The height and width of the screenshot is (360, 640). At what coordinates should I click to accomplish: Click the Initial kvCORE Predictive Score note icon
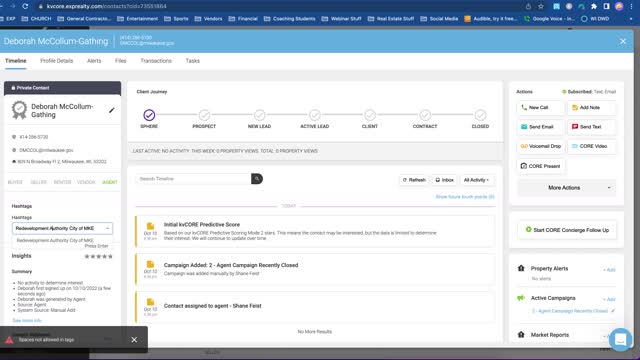tap(150, 226)
